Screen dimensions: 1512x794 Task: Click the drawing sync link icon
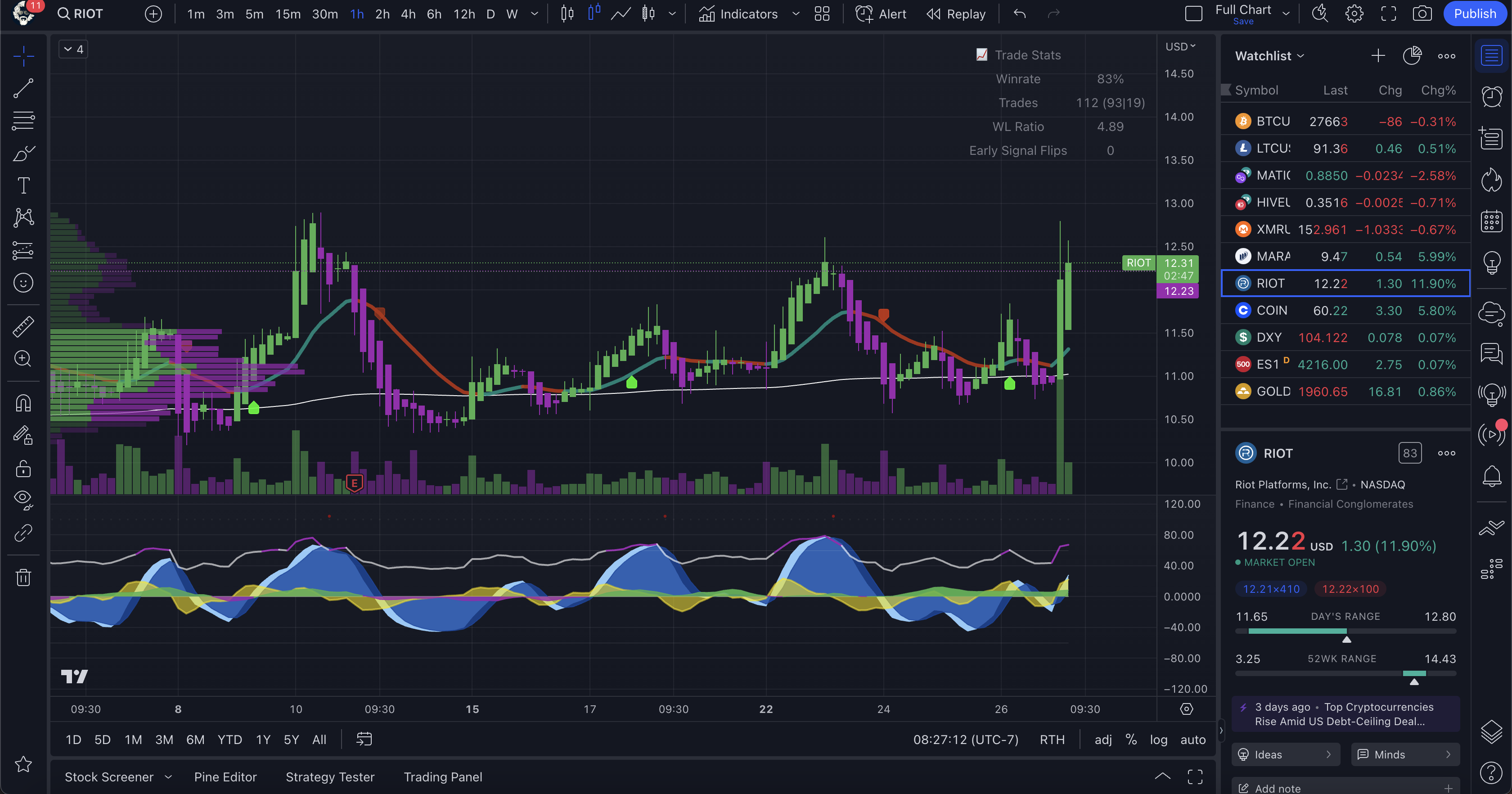(x=23, y=532)
